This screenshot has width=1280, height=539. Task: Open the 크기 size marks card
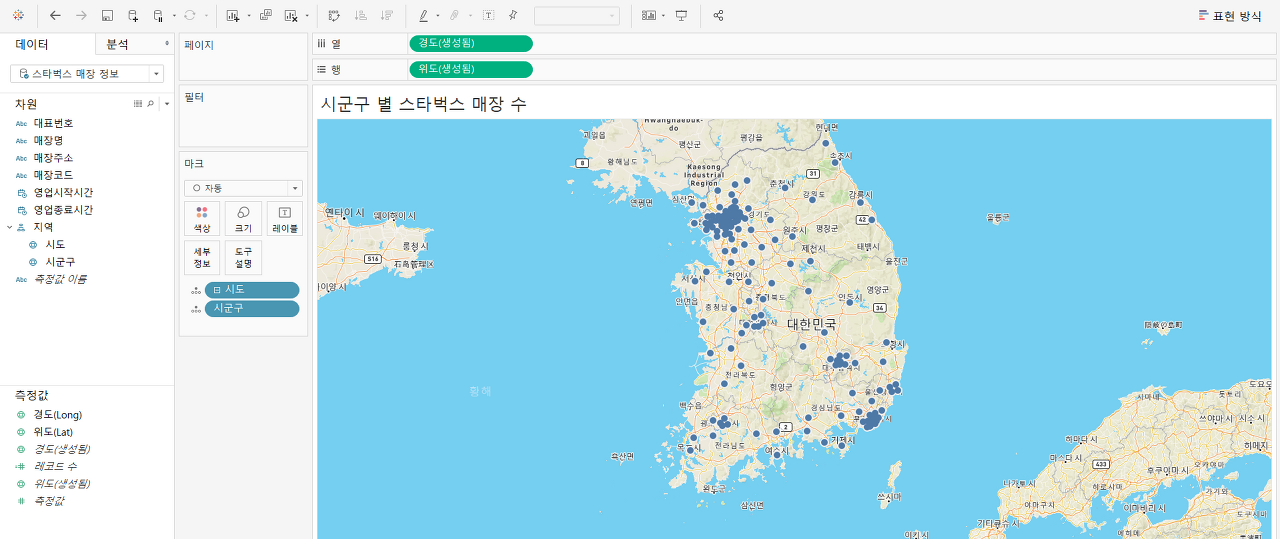243,218
